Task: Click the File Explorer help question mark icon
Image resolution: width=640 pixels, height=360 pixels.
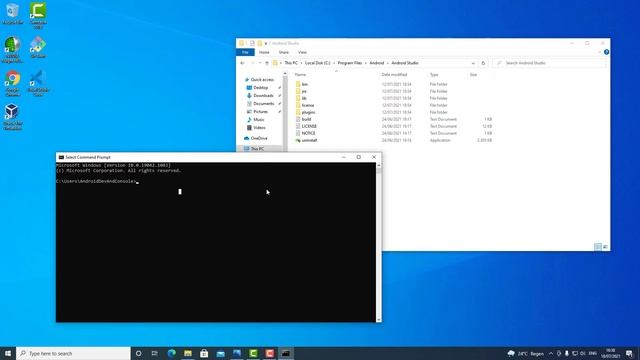Action: click(606, 52)
